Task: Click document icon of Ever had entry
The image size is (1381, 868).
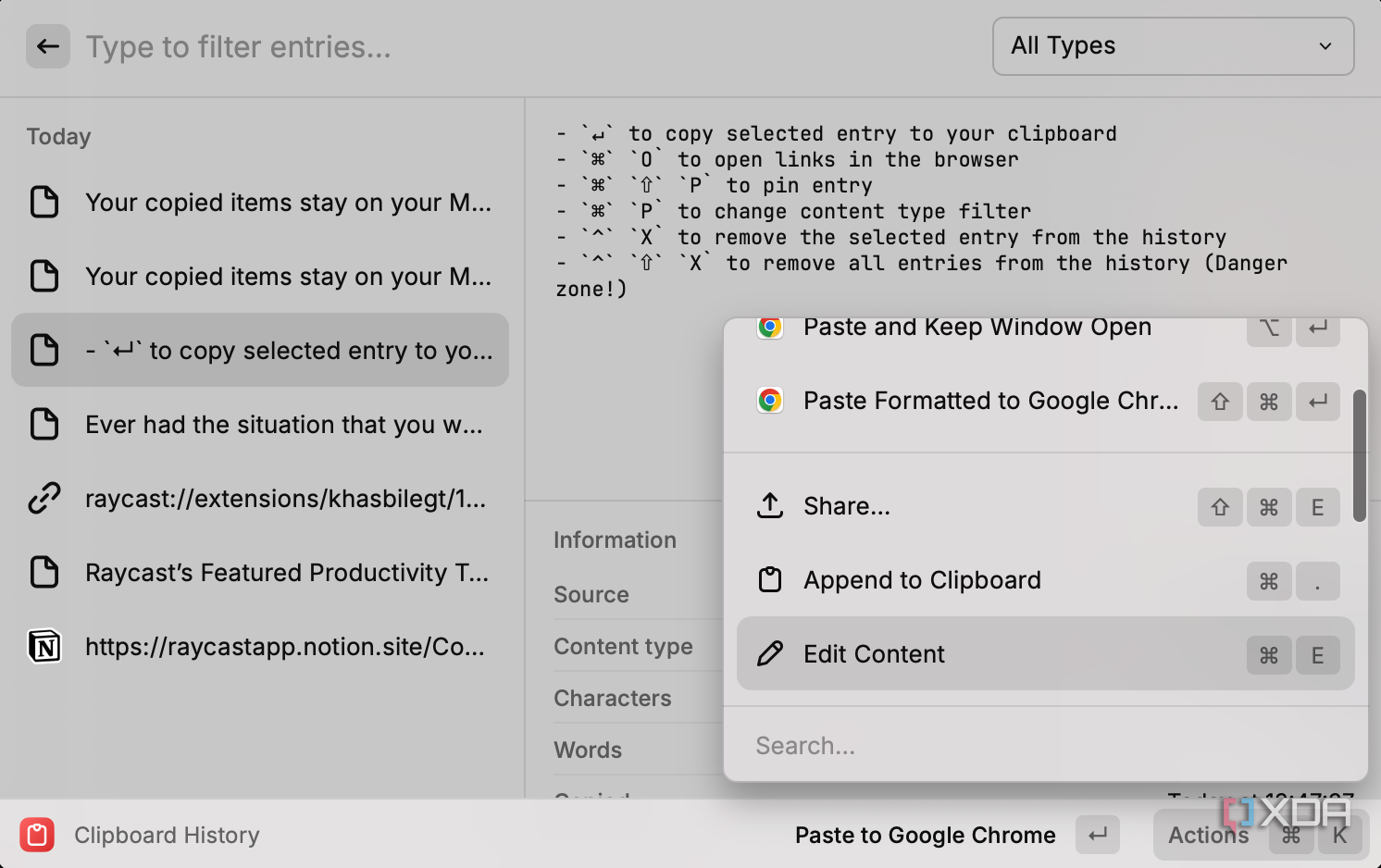Action: pyautogui.click(x=44, y=424)
